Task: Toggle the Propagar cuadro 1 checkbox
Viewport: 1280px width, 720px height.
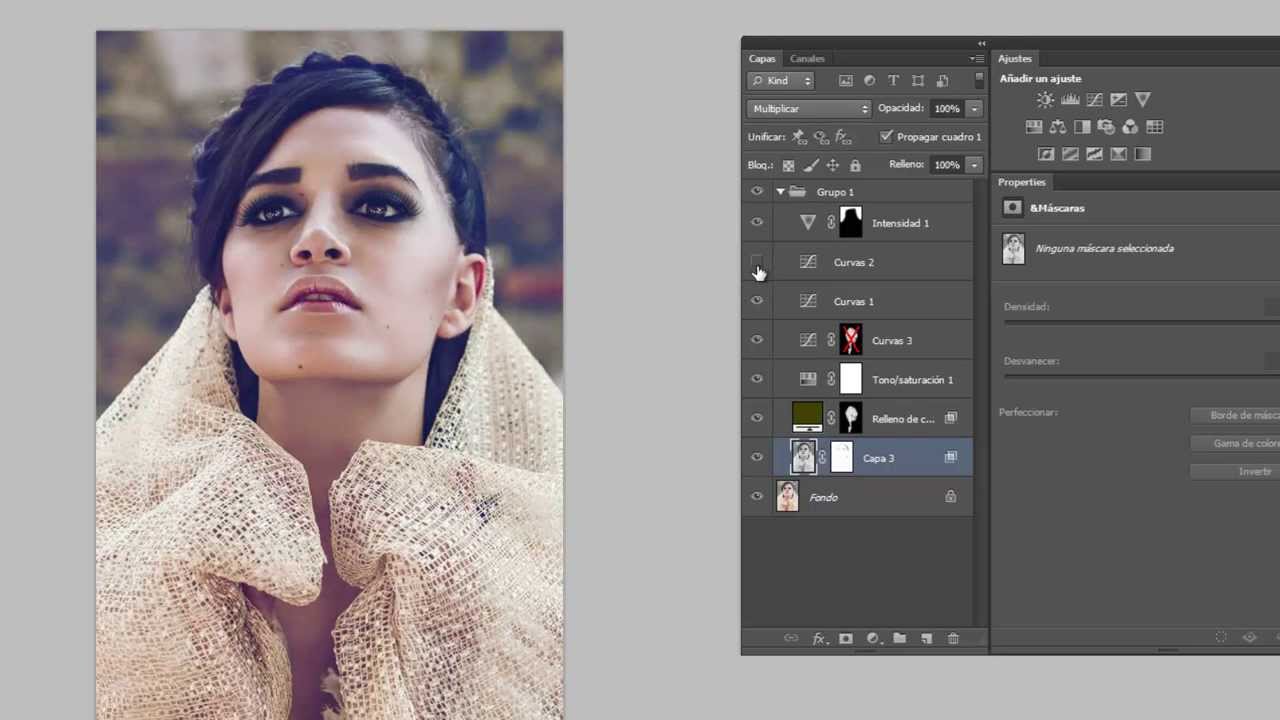Action: click(886, 136)
